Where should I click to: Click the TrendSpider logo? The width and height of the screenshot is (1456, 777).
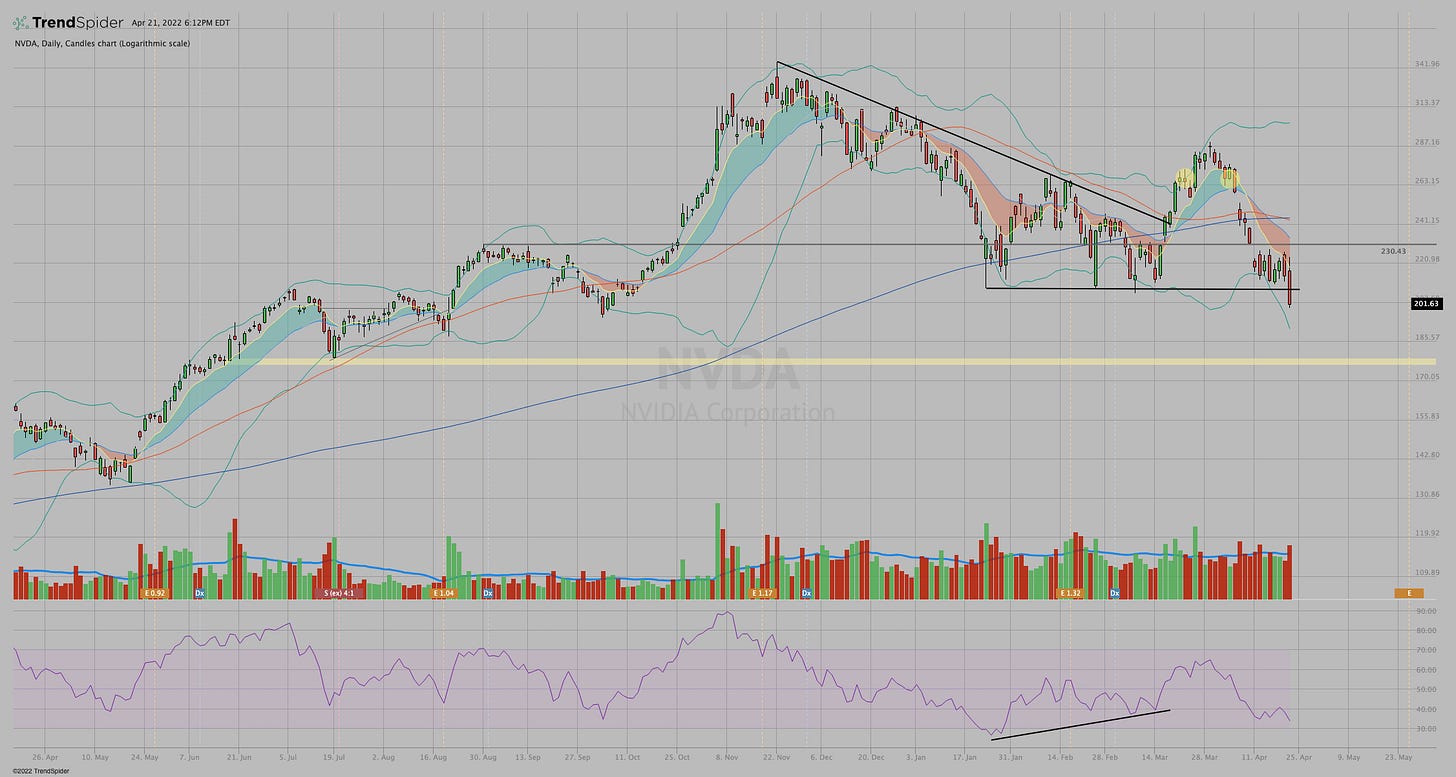69,22
